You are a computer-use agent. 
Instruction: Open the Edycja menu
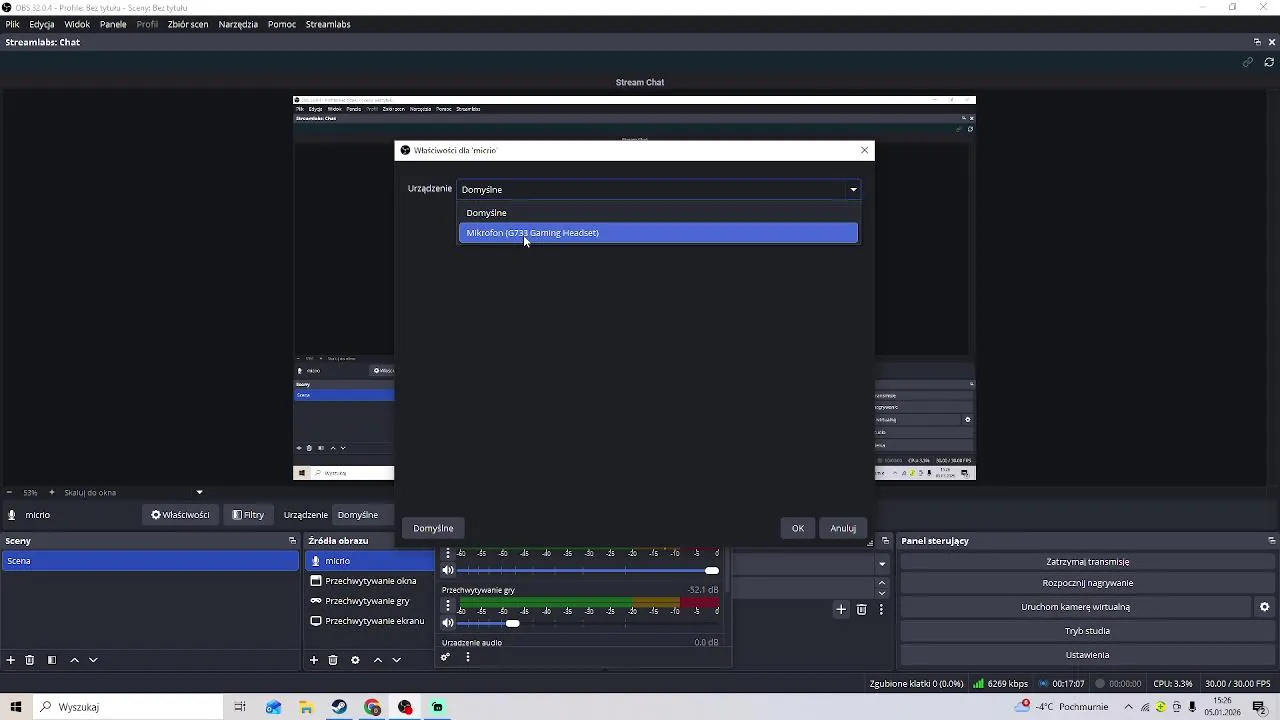point(42,24)
